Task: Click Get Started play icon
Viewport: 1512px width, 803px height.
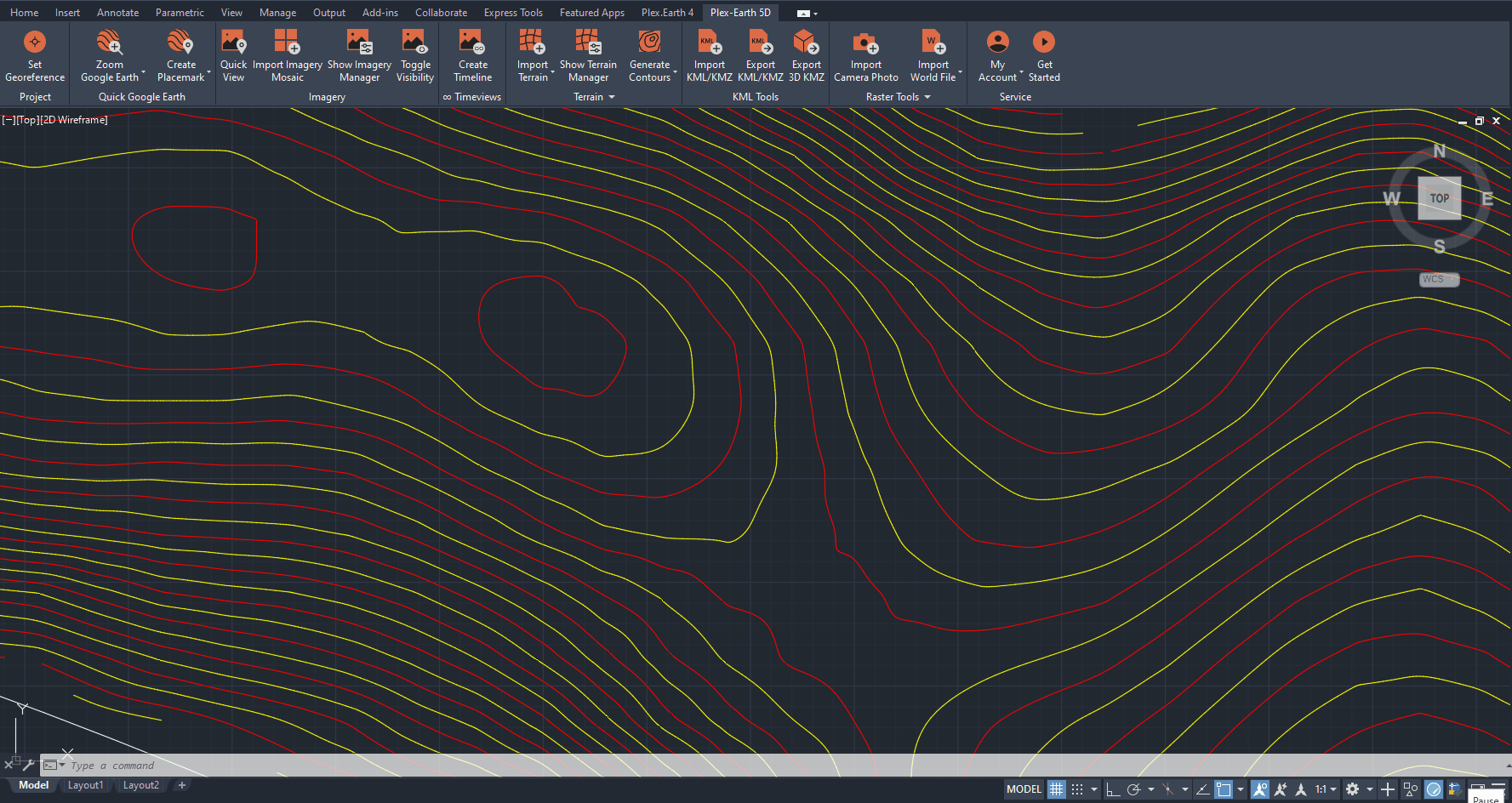Action: tap(1044, 42)
